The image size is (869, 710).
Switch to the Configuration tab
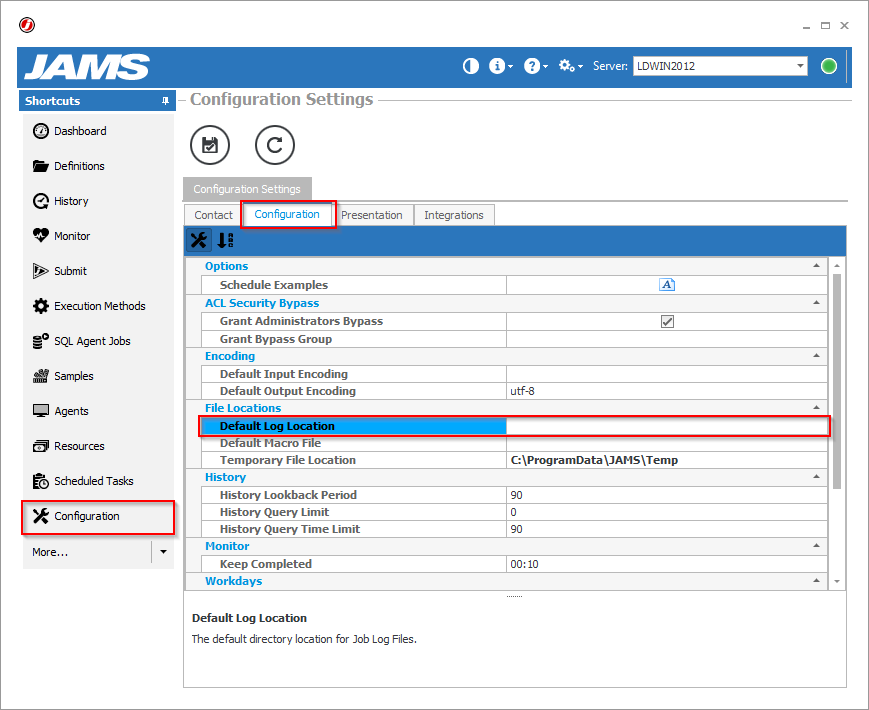[287, 214]
